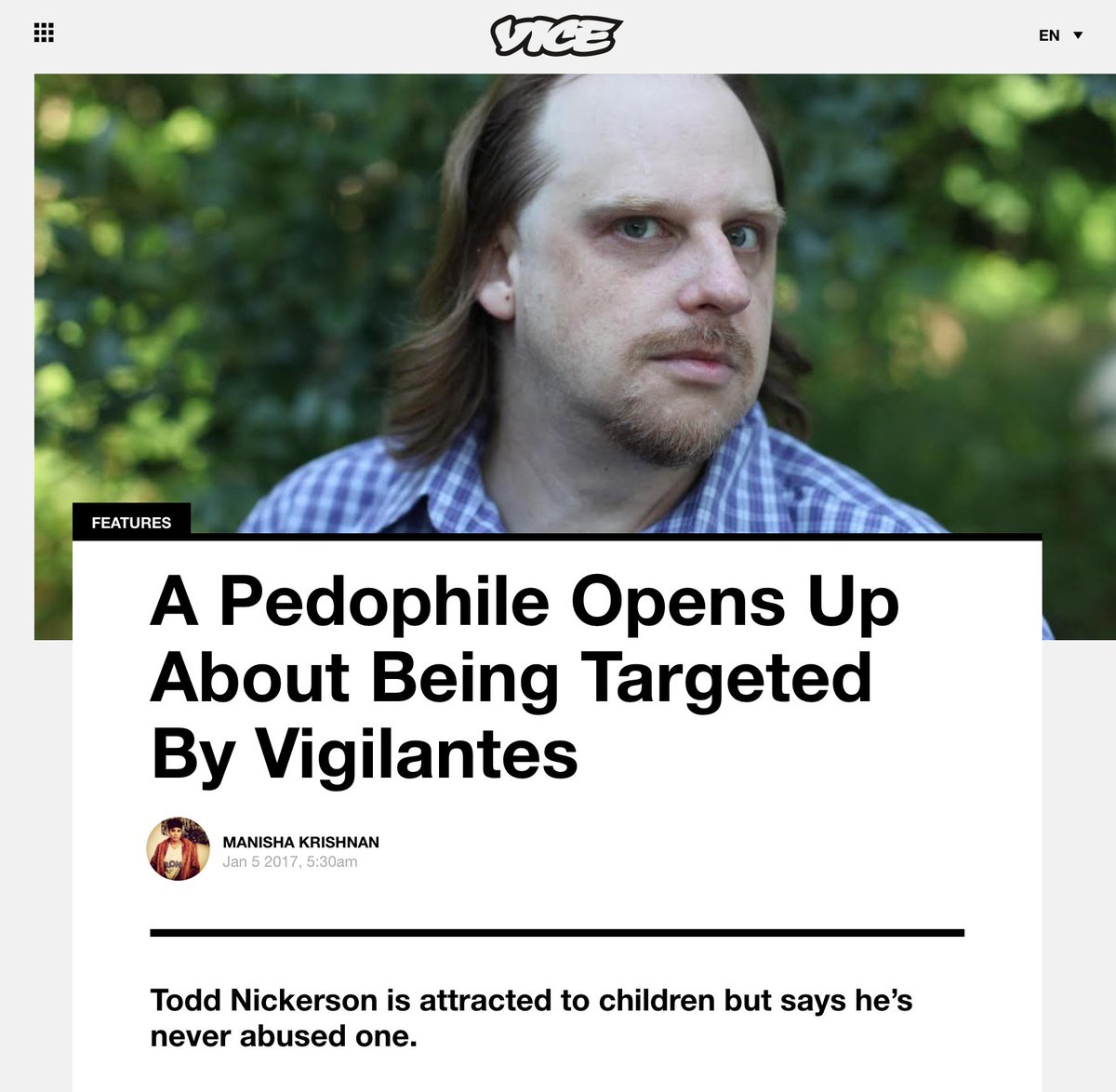The height and width of the screenshot is (1092, 1116).
Task: Click the article headline about vigilantes
Action: click(525, 678)
